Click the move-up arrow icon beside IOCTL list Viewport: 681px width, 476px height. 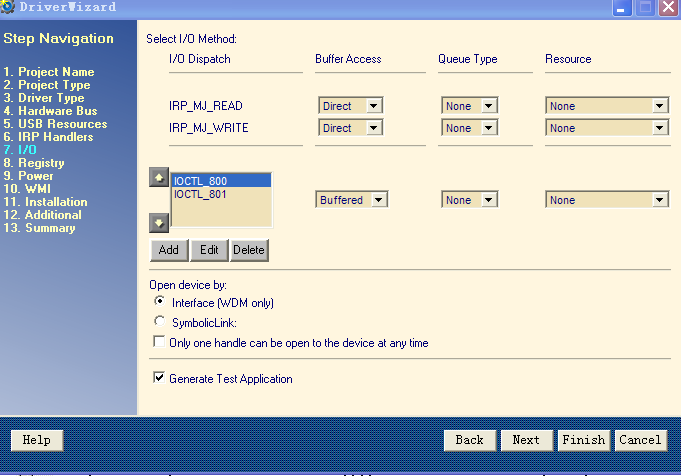pyautogui.click(x=158, y=177)
